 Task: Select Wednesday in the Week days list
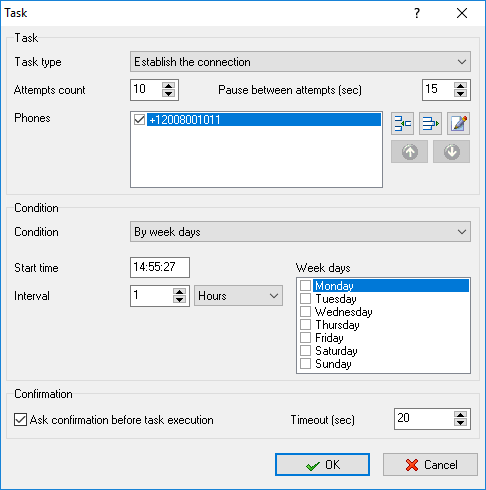click(344, 312)
